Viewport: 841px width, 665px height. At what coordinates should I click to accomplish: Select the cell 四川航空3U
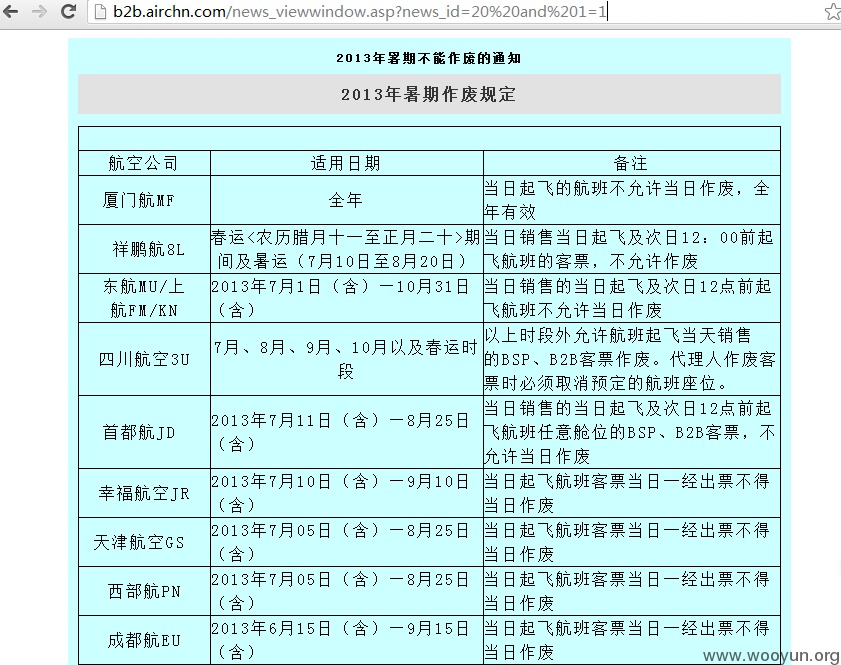tap(144, 359)
